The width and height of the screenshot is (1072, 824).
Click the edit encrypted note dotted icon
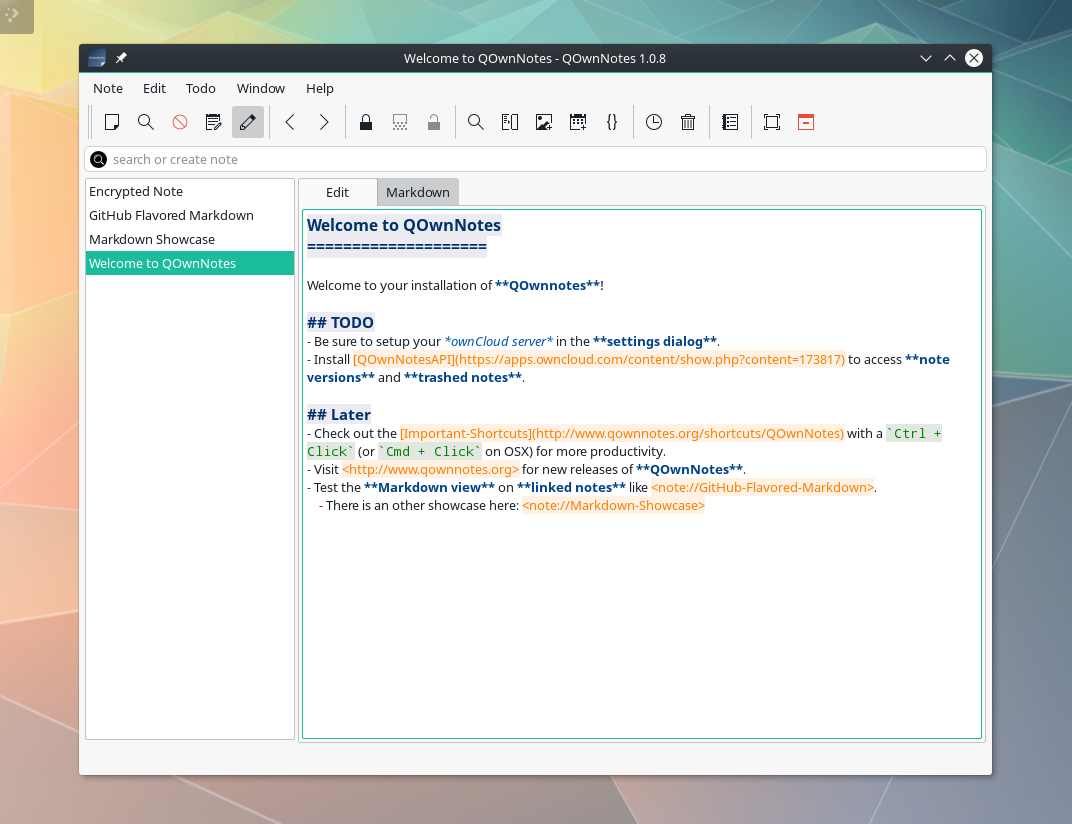pos(400,122)
